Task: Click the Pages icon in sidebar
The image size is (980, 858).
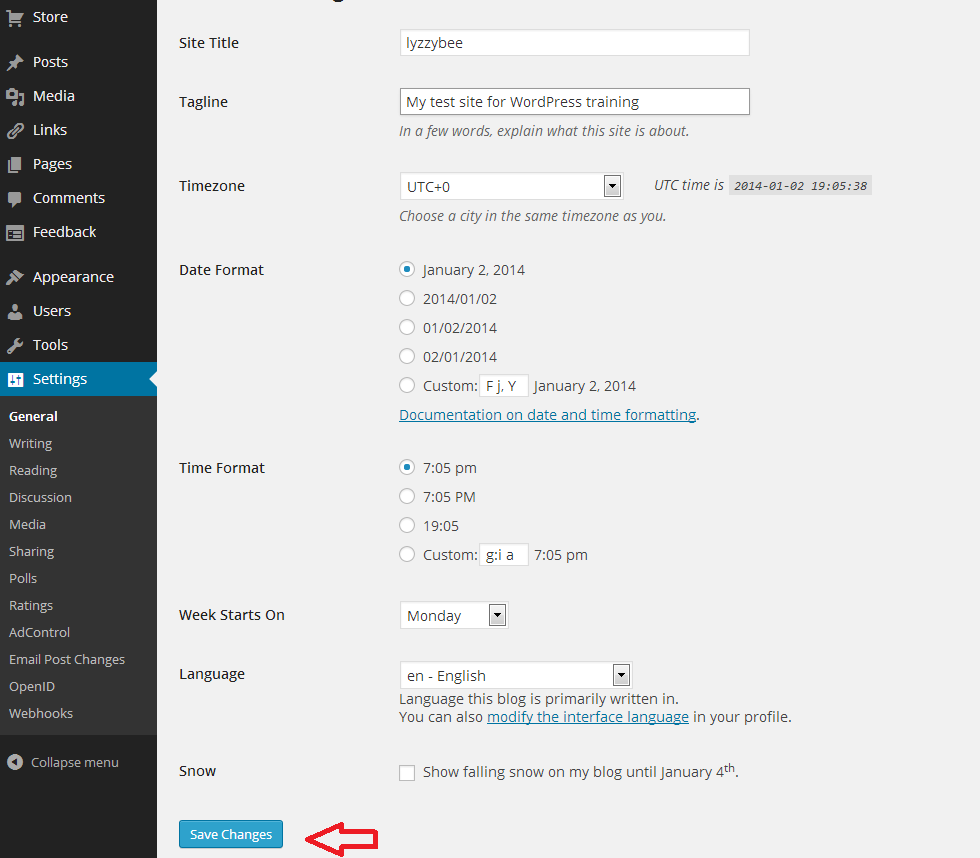Action: click(x=15, y=164)
